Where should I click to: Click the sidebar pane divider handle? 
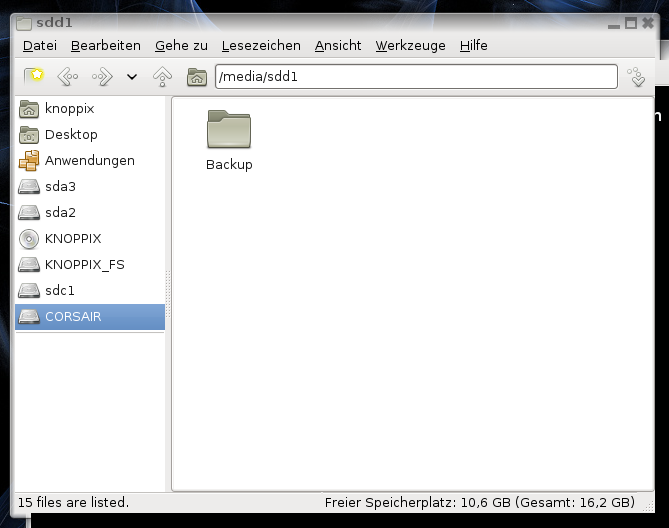pyautogui.click(x=168, y=294)
